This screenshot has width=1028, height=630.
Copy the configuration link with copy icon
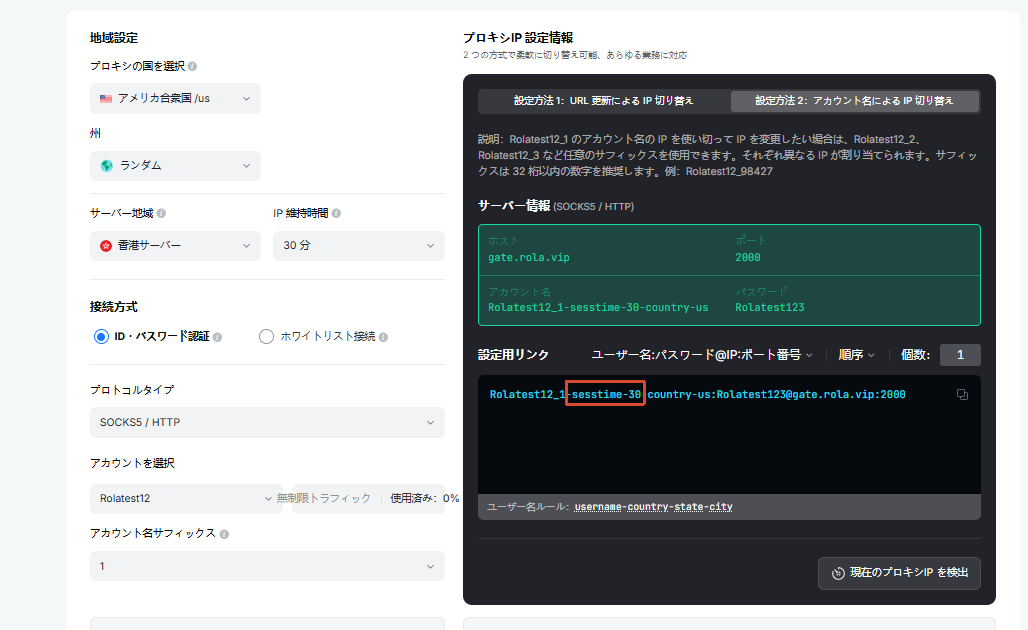coord(962,395)
